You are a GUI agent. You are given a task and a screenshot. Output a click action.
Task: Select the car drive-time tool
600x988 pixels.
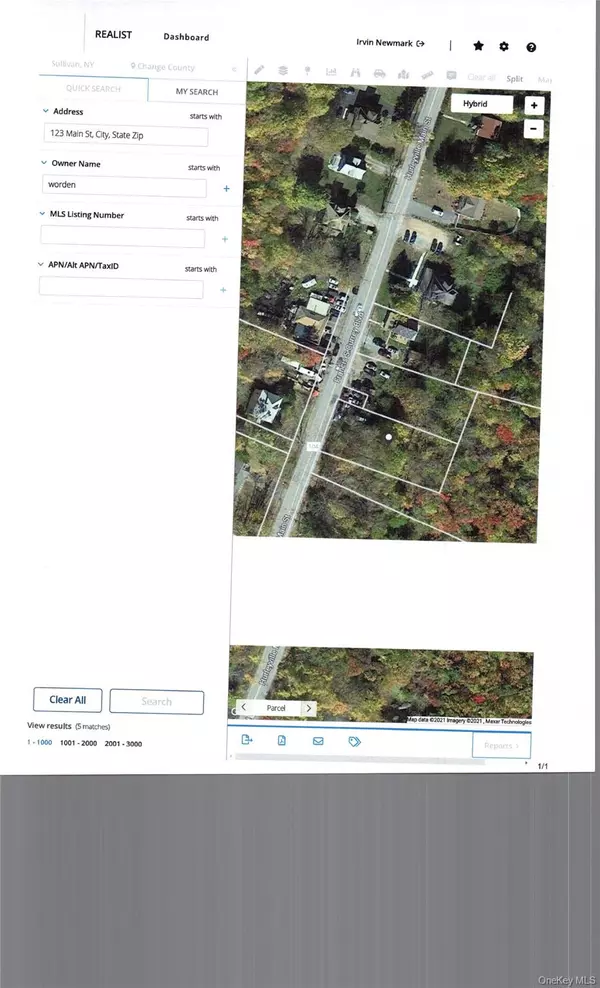379,73
